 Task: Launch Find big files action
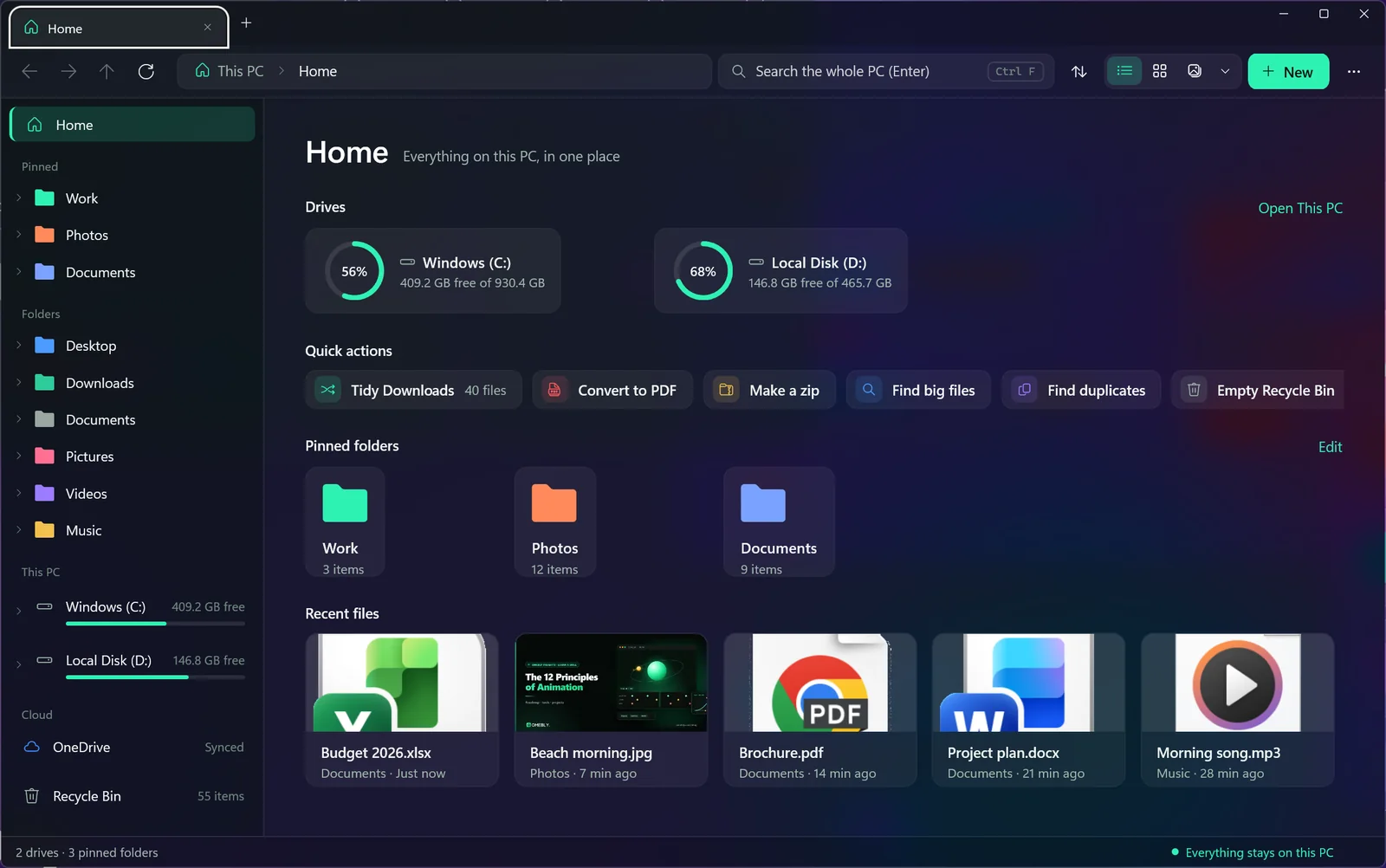pyautogui.click(x=918, y=390)
